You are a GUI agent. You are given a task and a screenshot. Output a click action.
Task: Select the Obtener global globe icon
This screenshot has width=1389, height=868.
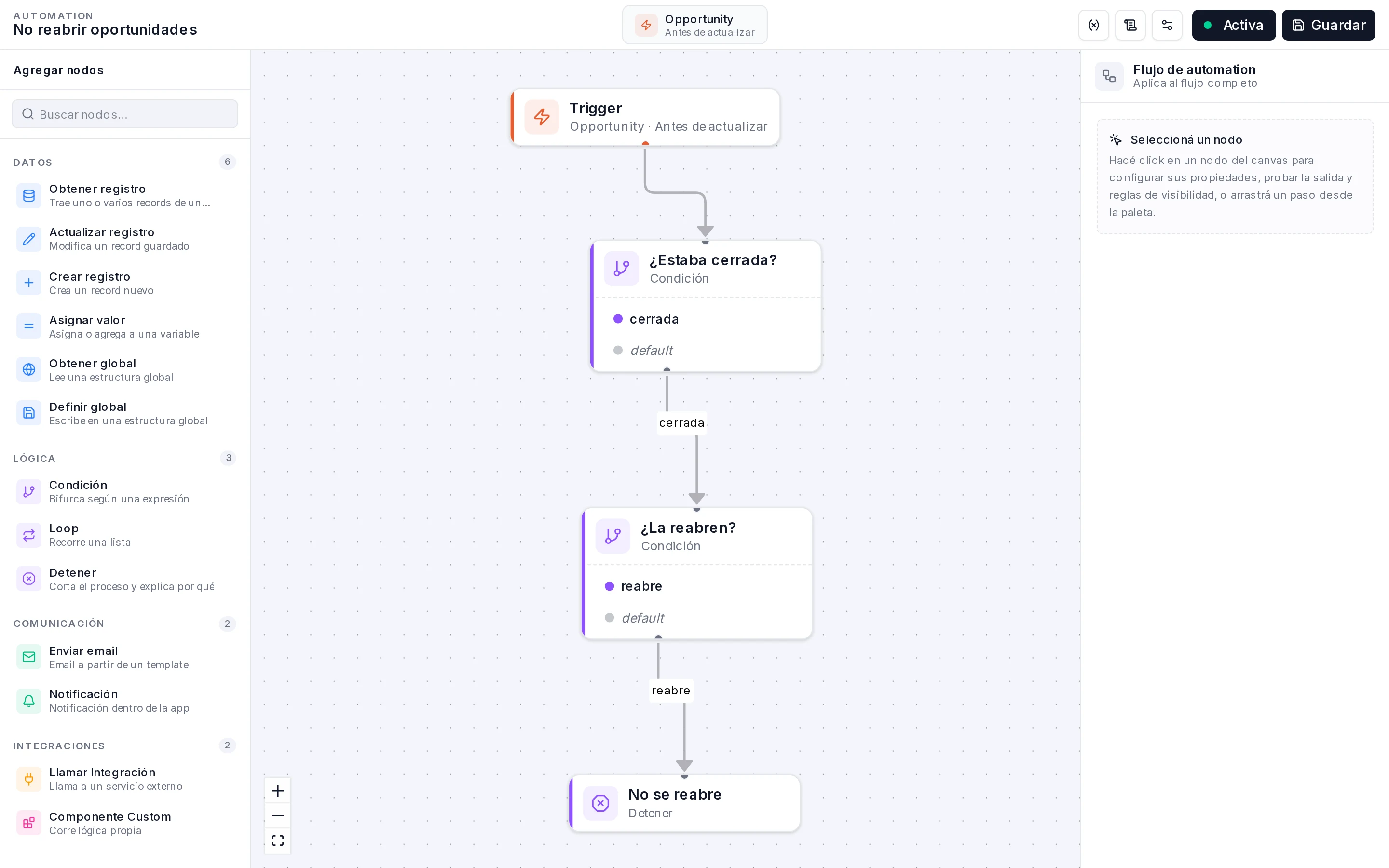click(29, 370)
